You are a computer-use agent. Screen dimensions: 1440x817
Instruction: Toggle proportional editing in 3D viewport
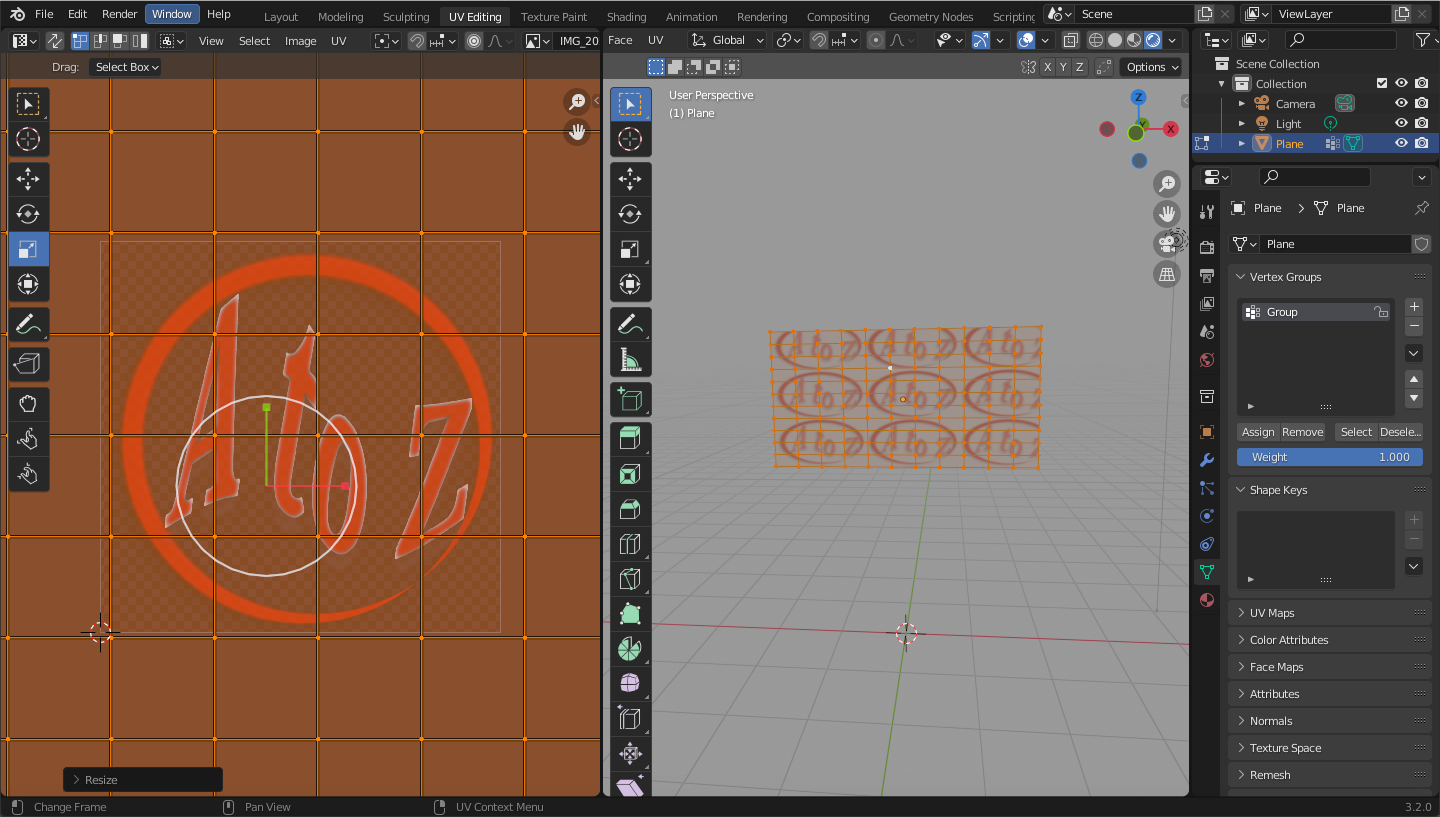click(x=876, y=40)
